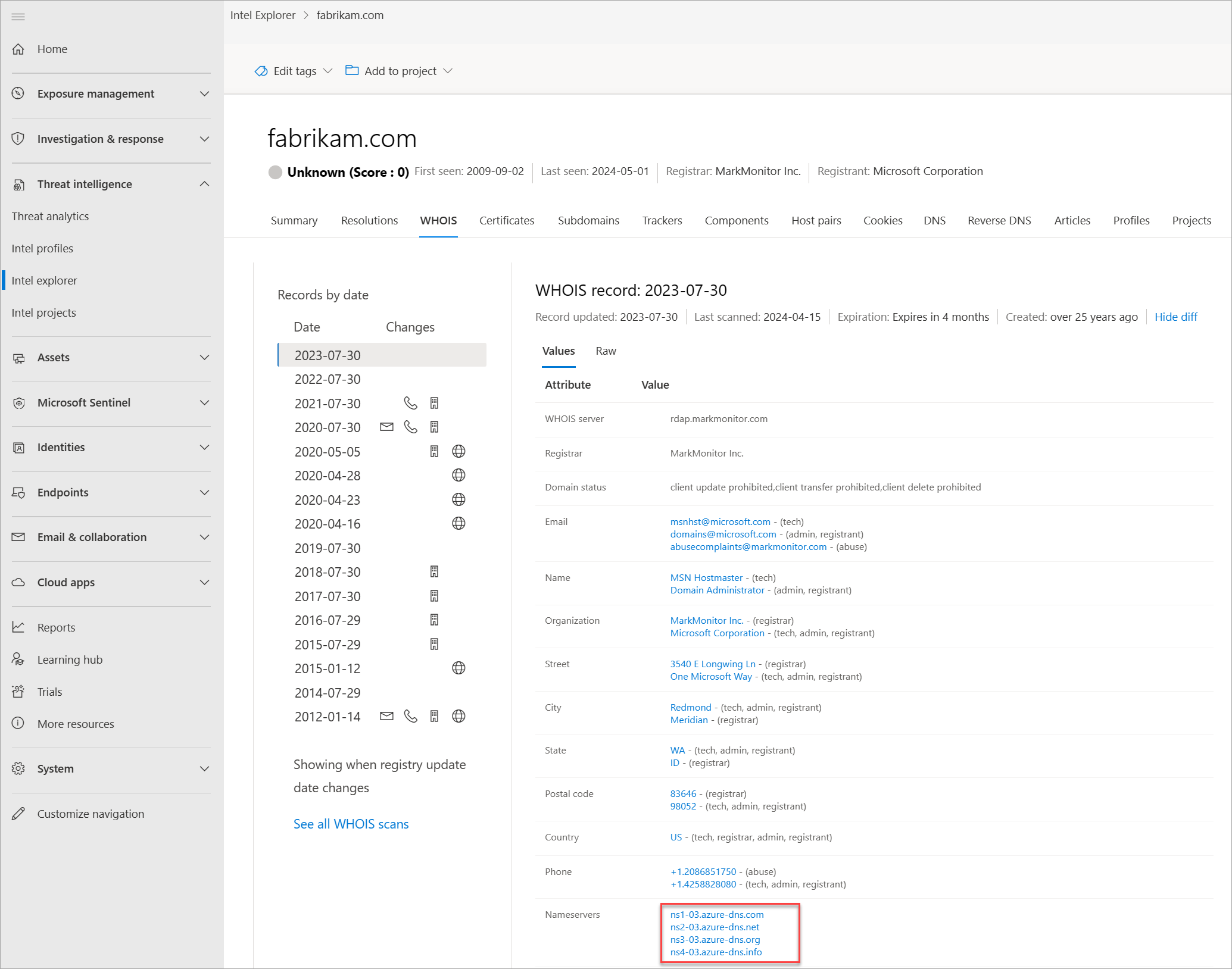Open the Reverse DNS tab
Viewport: 1232px width, 969px height.
pyautogui.click(x=999, y=220)
